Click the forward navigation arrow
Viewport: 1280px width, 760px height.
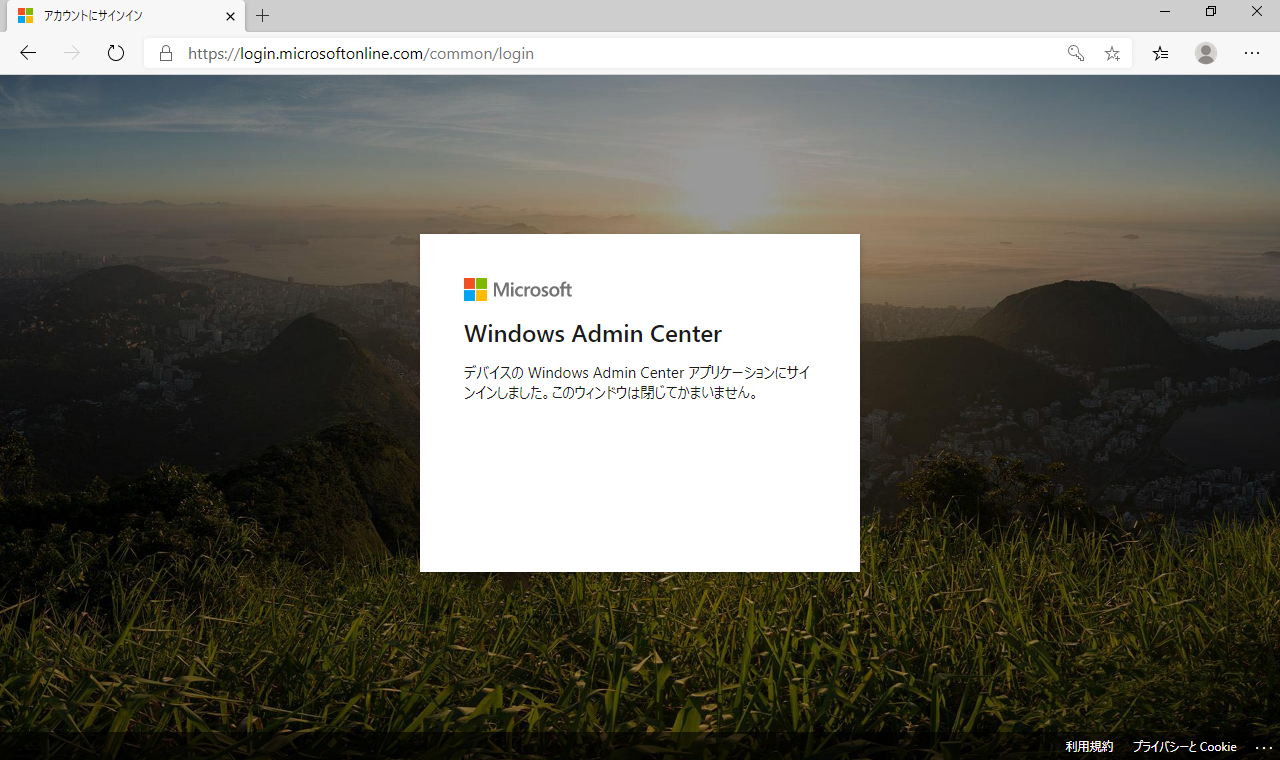[x=72, y=53]
